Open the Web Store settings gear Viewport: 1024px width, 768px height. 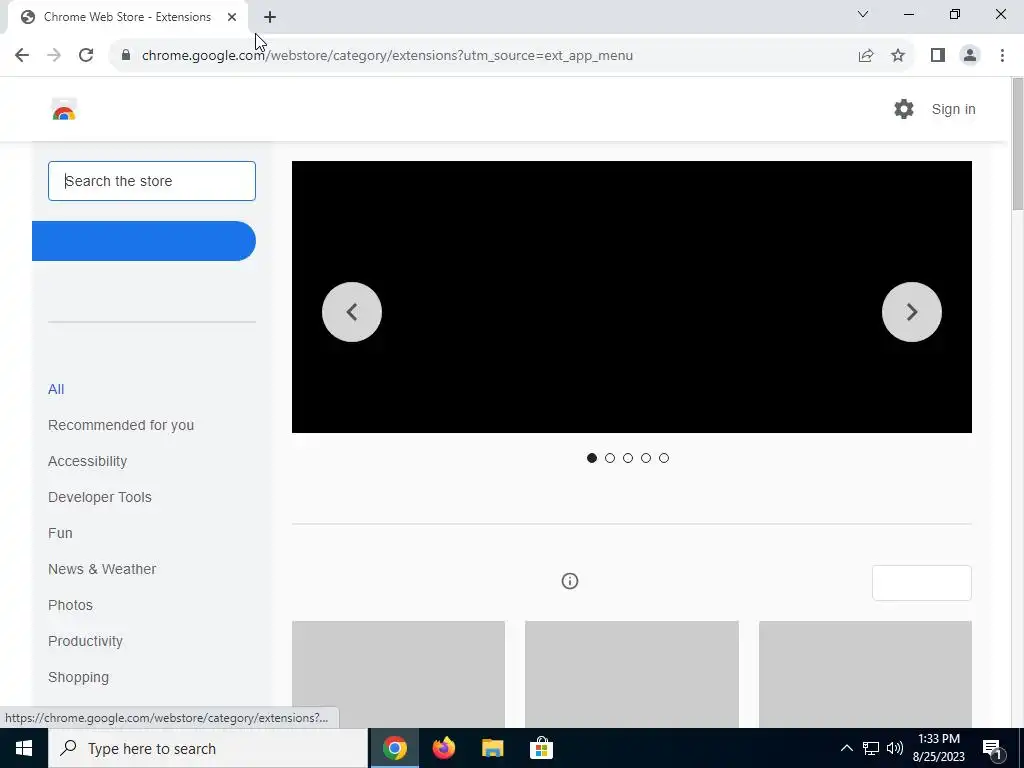[x=904, y=109]
